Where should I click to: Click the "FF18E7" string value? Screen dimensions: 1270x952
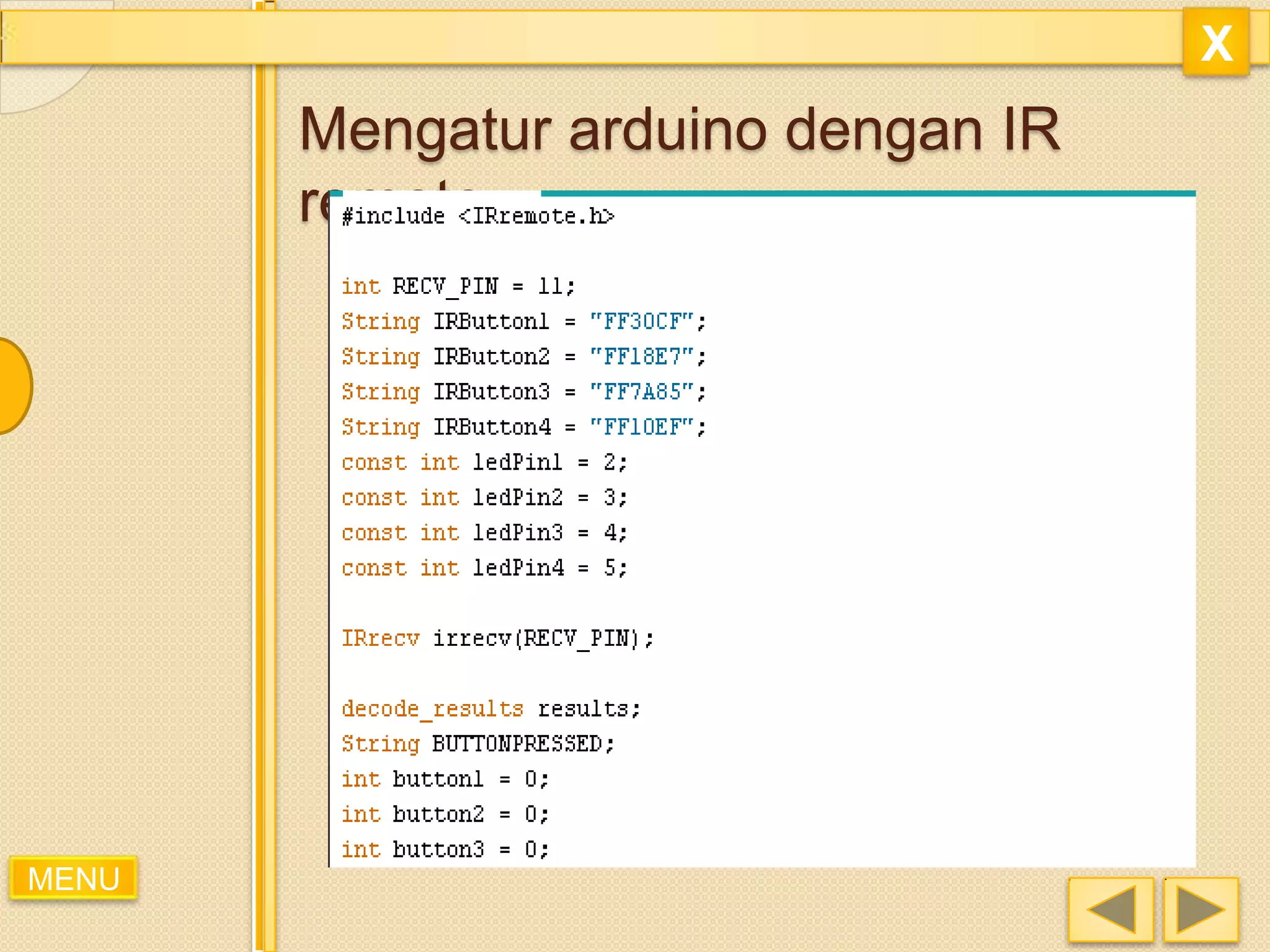click(x=641, y=357)
